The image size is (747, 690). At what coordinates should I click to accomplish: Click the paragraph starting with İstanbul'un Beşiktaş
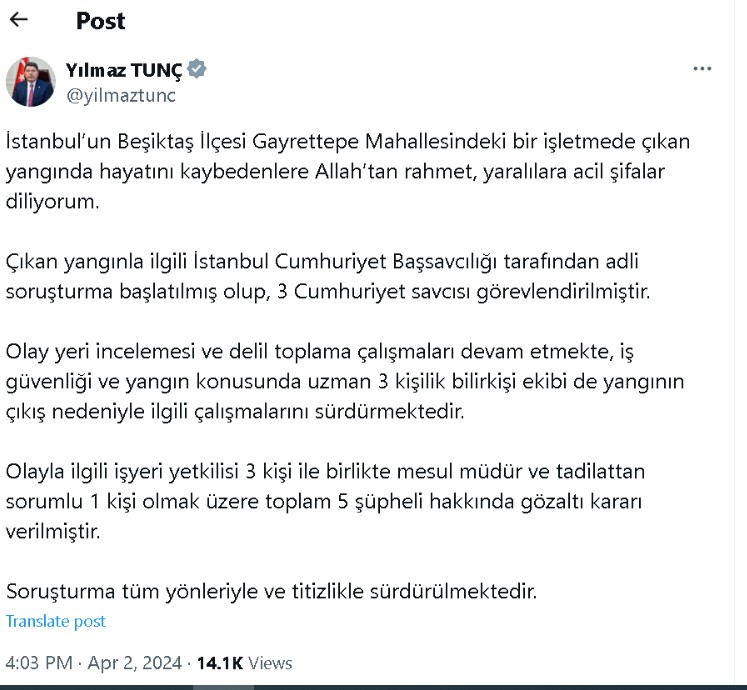click(347, 171)
